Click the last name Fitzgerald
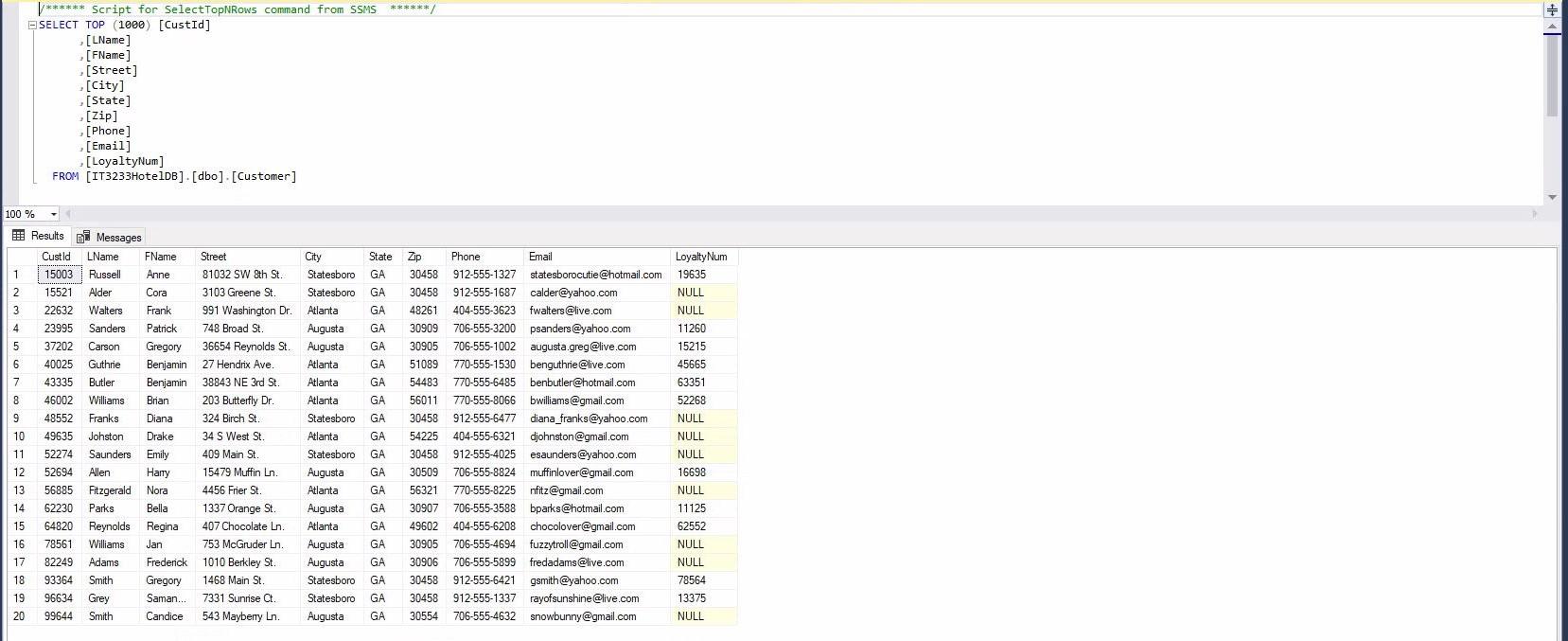Viewport: 1568px width, 641px height. tap(111, 490)
